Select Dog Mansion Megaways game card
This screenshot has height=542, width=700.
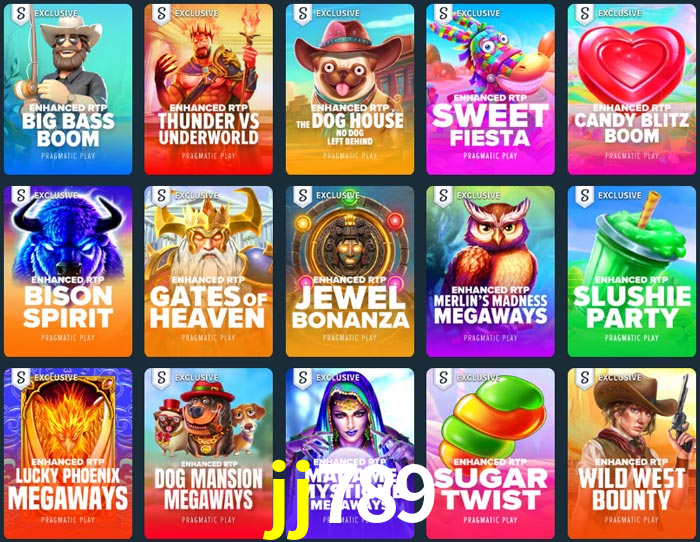point(208,454)
